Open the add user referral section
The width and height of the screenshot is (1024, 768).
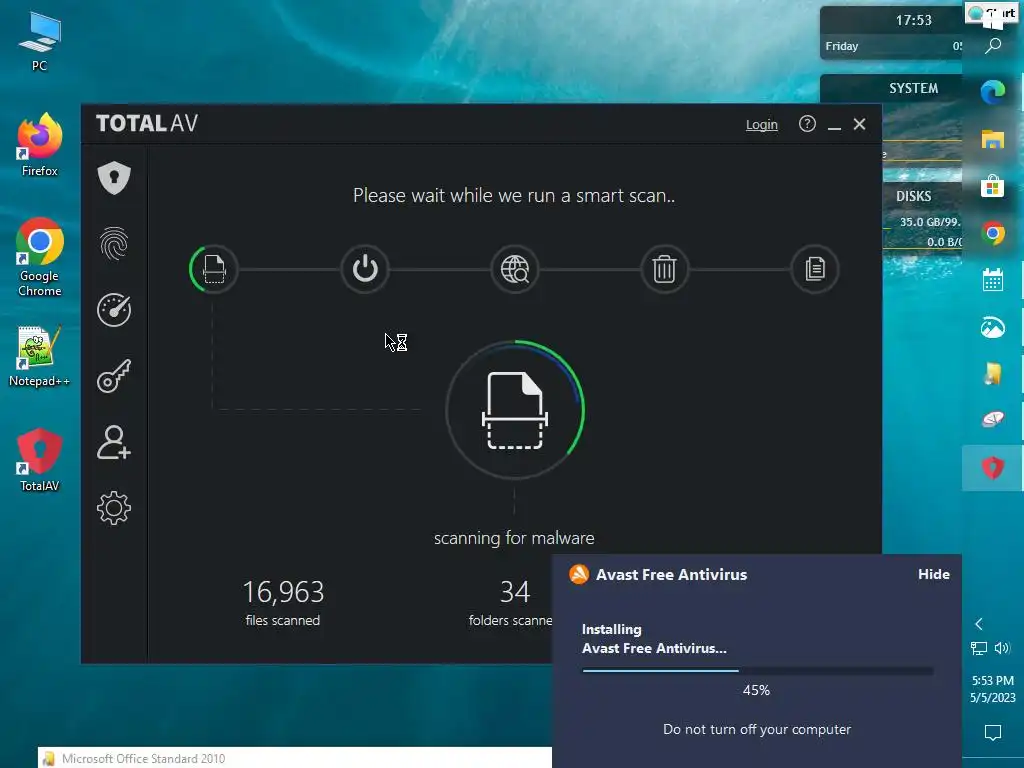(114, 442)
